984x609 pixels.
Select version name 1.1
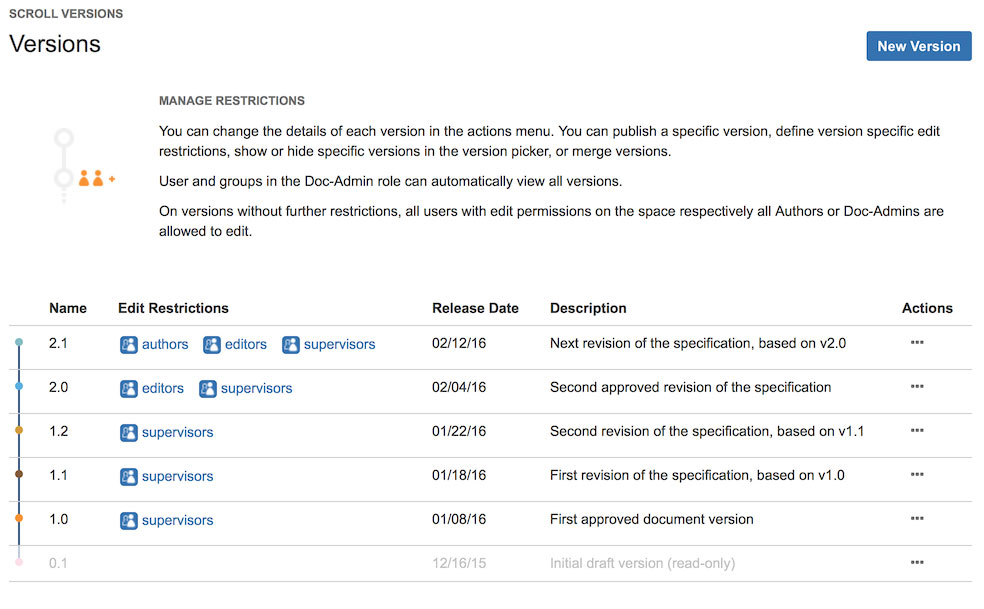(58, 475)
